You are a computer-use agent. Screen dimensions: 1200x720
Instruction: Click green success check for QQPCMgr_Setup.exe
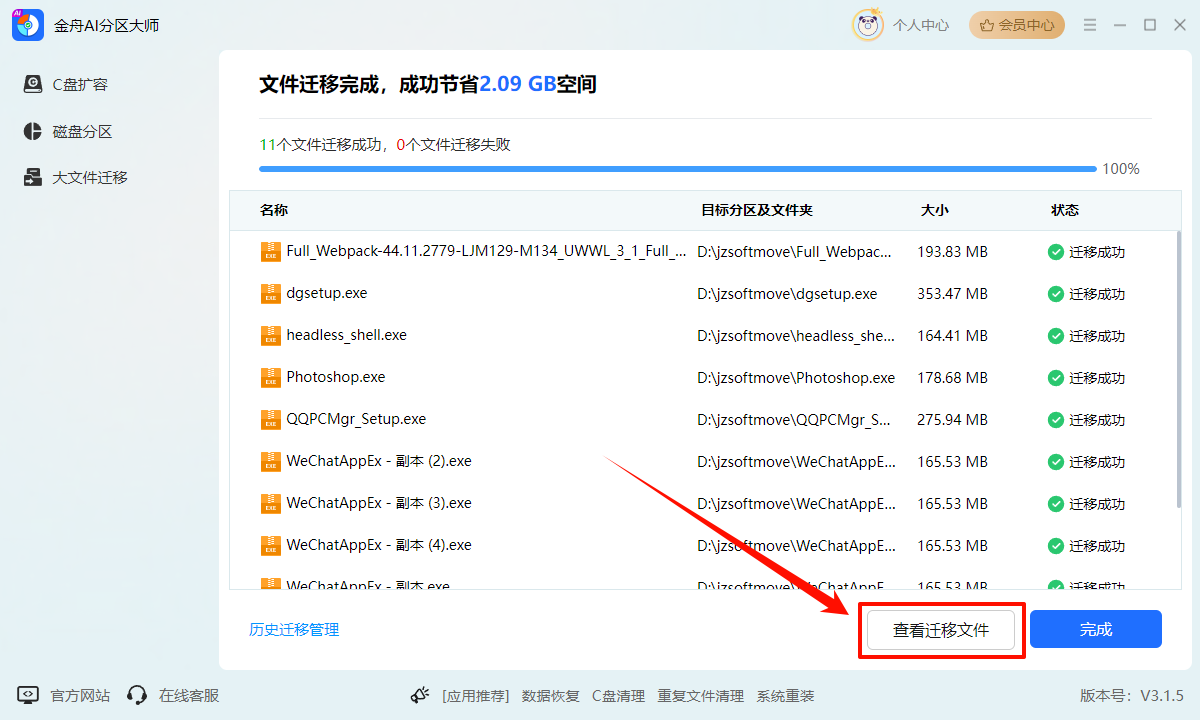(x=1055, y=420)
